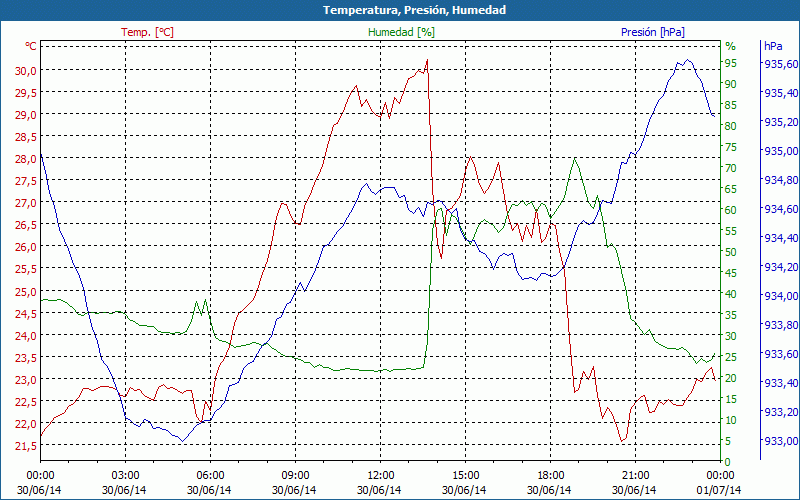Image resolution: width=800 pixels, height=500 pixels.
Task: Click the '30,0' temperature axis value
Action: pos(25,70)
